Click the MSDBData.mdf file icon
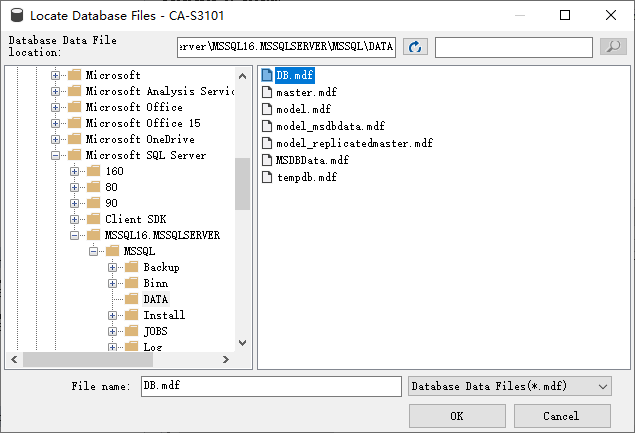Viewport: 635px width, 433px height. (267, 160)
